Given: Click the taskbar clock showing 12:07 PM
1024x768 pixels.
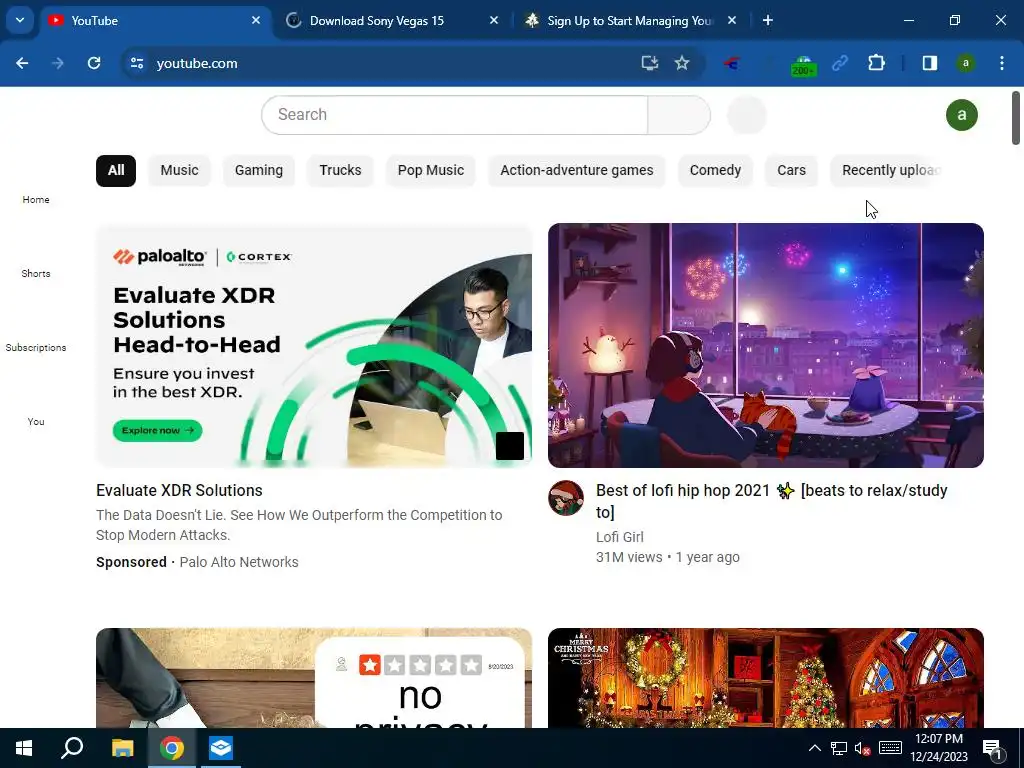Looking at the screenshot, I should pyautogui.click(x=939, y=748).
